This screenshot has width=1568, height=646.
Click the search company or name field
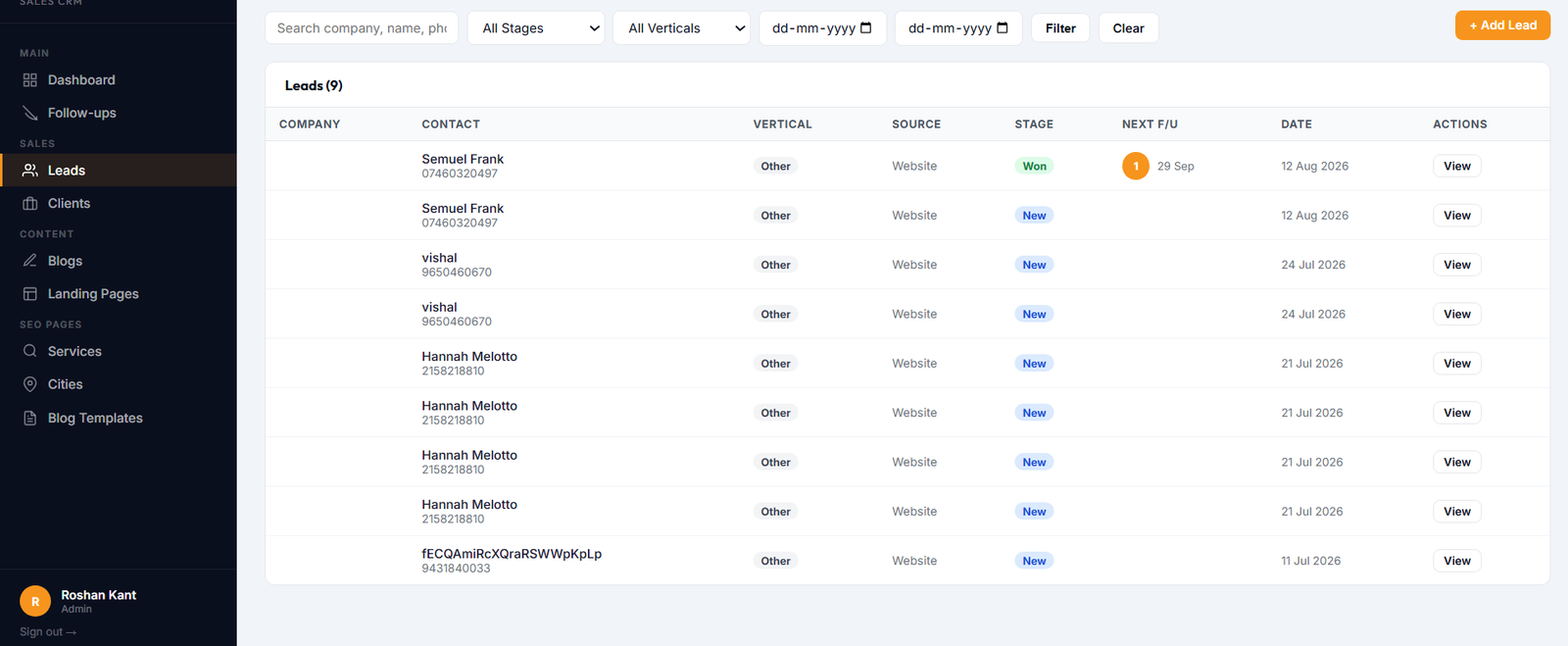point(362,28)
